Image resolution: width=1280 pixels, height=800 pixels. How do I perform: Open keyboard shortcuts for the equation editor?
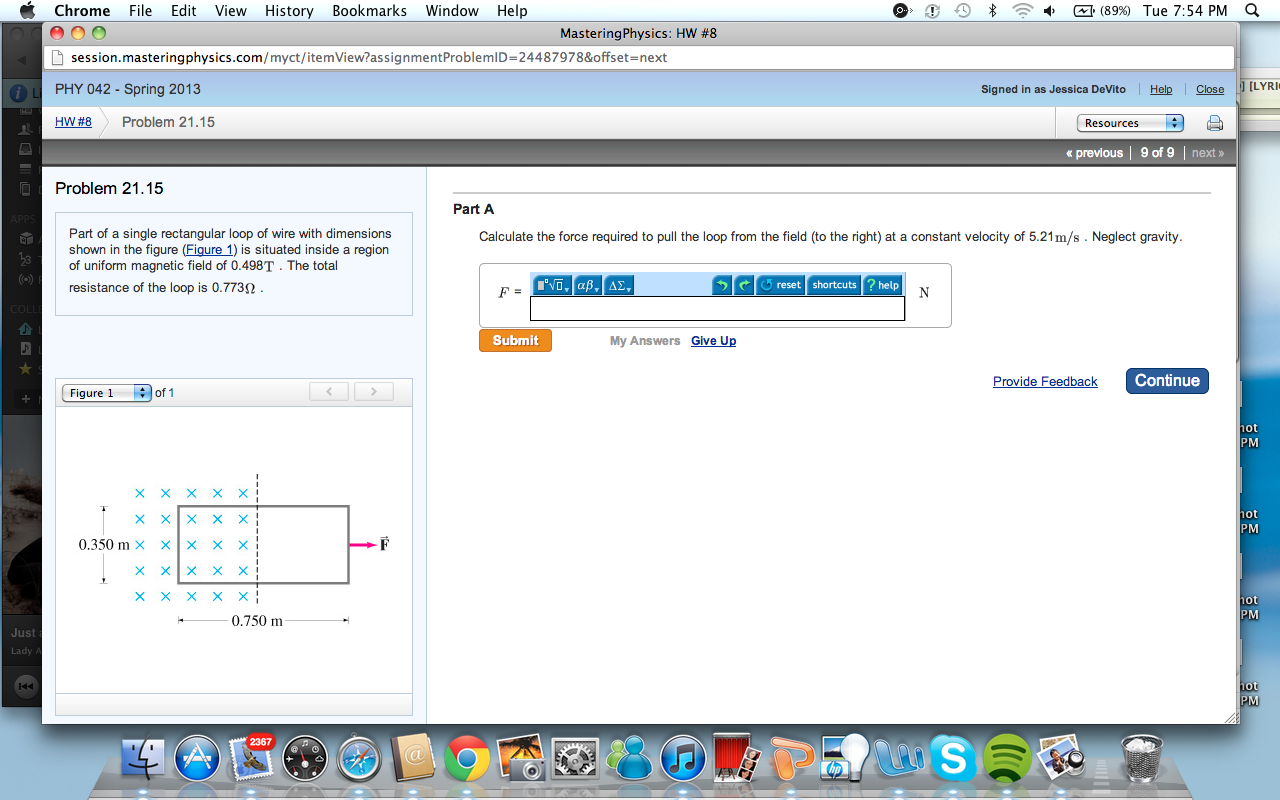(x=833, y=284)
